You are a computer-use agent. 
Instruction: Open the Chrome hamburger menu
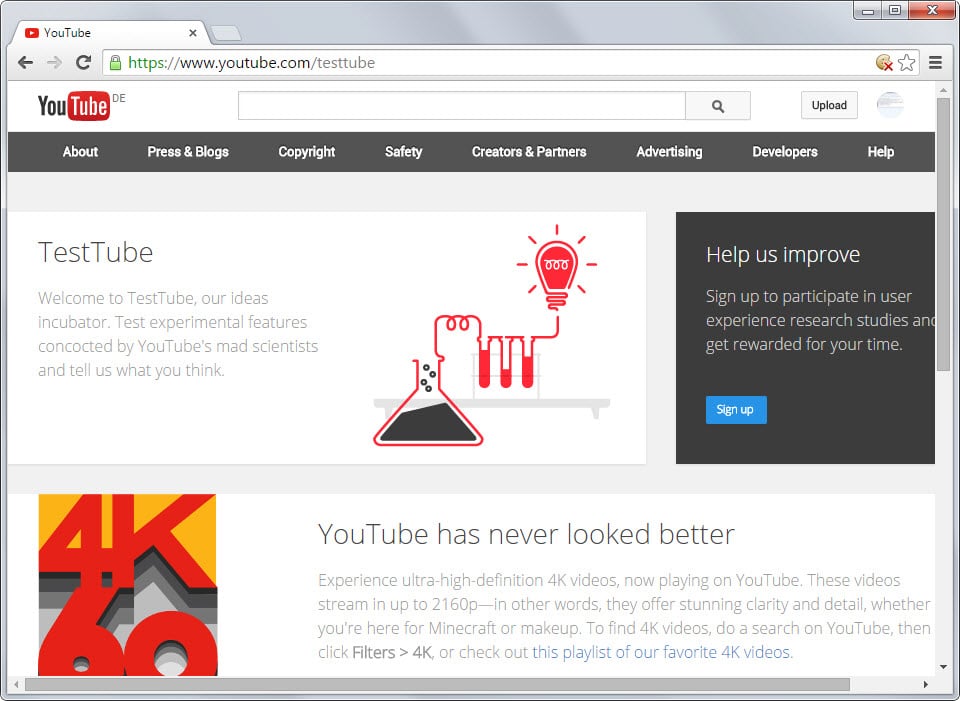click(935, 62)
